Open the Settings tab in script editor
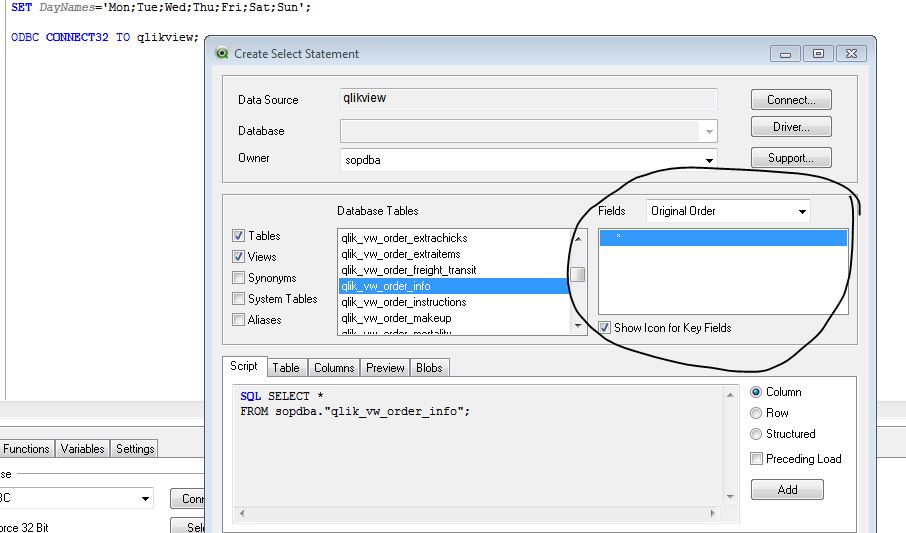This screenshot has height=533, width=906. pyautogui.click(x=135, y=449)
